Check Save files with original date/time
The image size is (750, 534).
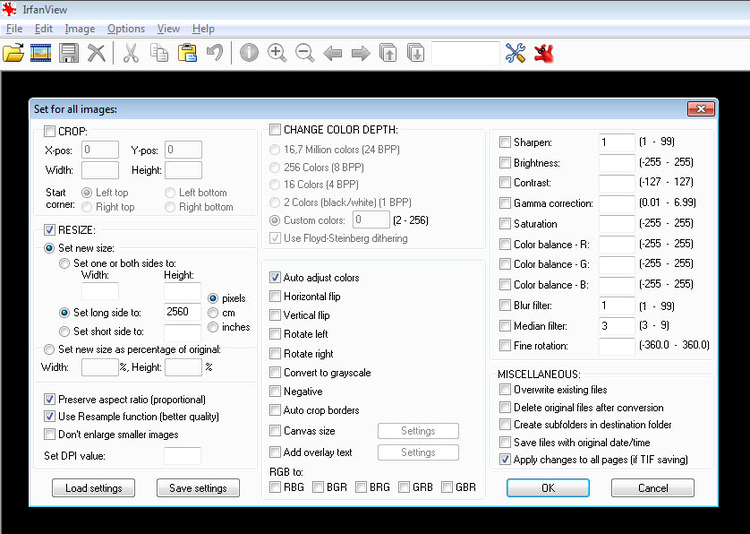[505, 442]
